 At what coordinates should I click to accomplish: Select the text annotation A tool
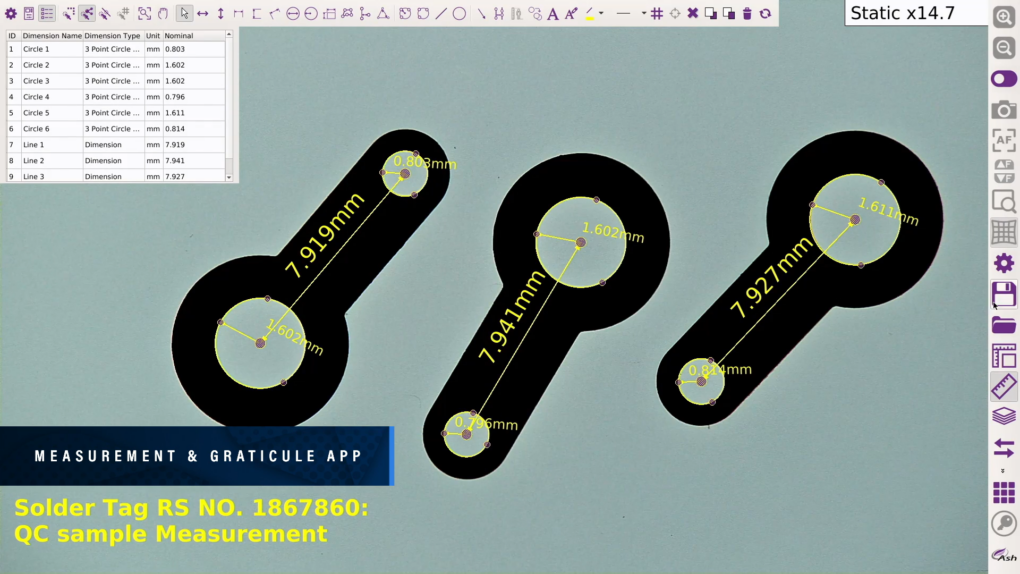point(553,14)
